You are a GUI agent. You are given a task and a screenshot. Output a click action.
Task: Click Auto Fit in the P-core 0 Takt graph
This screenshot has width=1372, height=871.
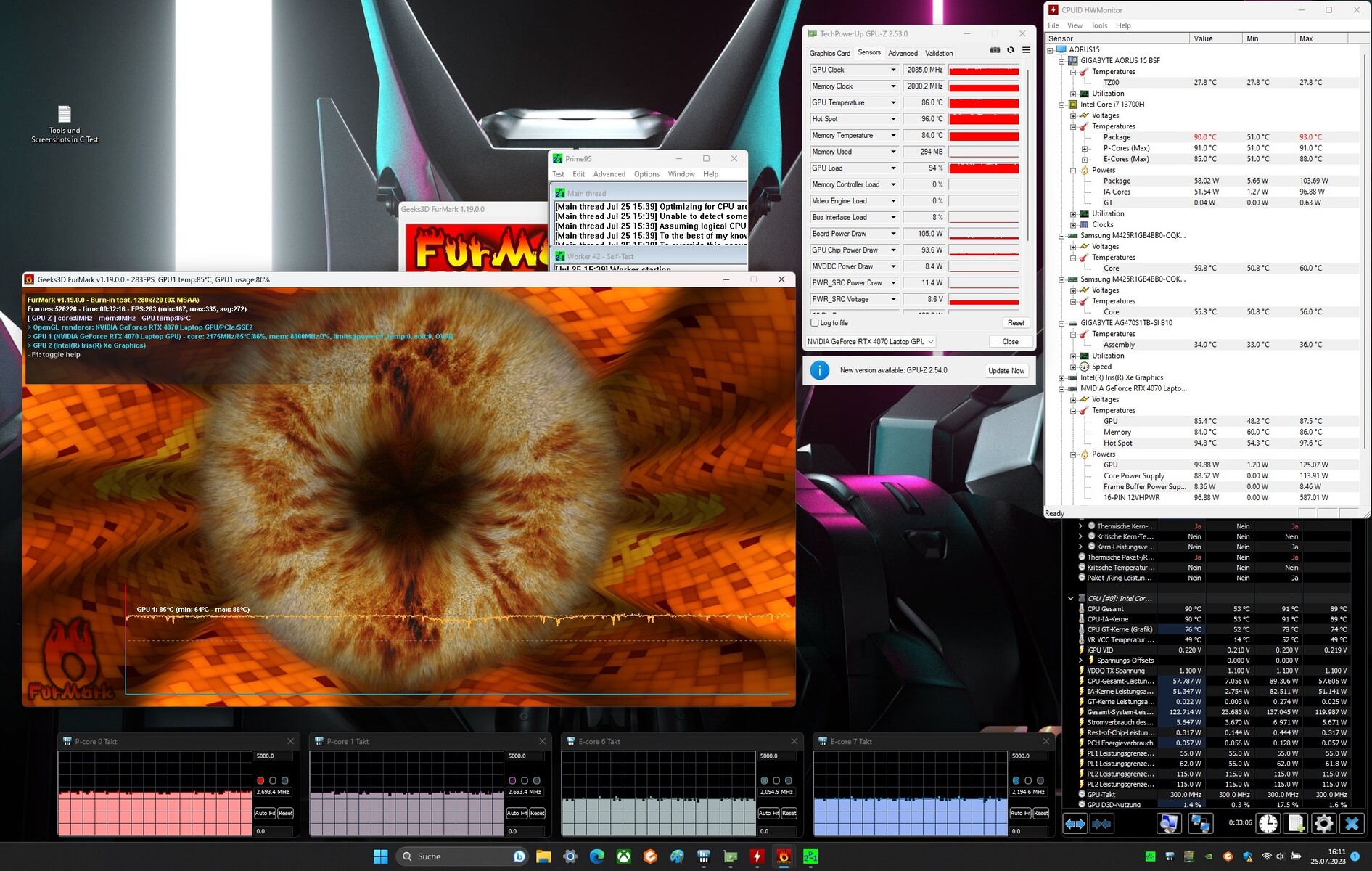pyautogui.click(x=264, y=813)
